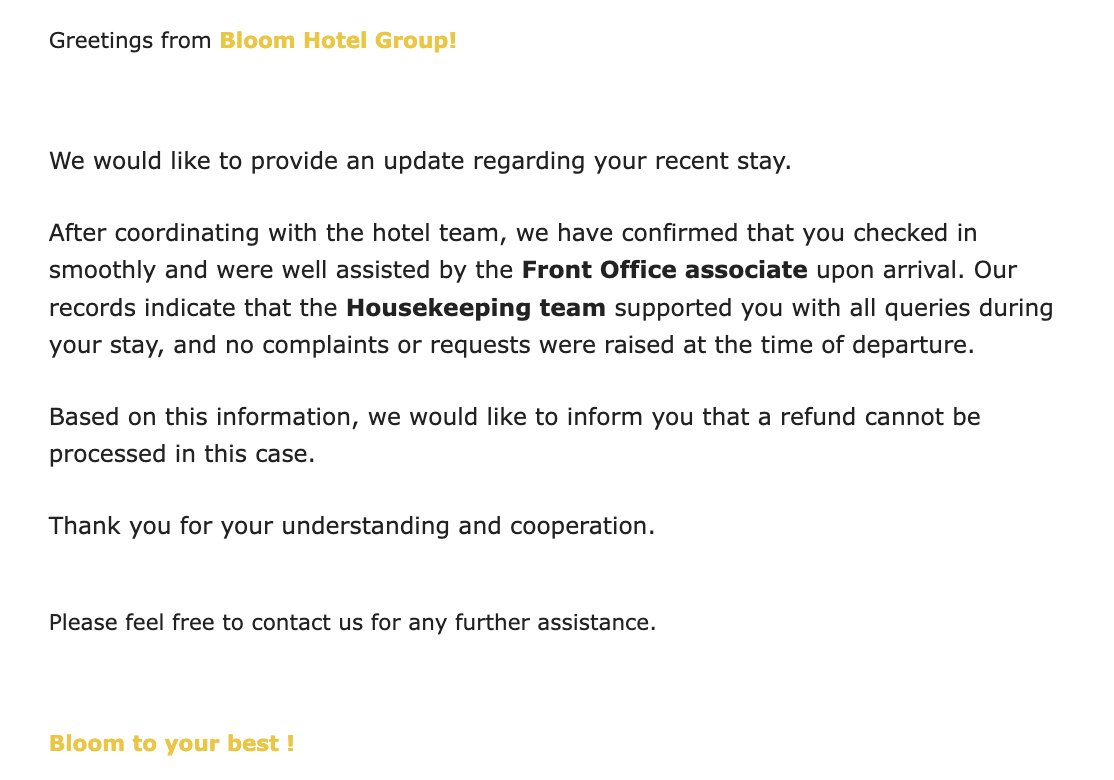Click the yellow 'Bloom Hotel Group!' text
This screenshot has height=780, width=1114.
tap(338, 40)
